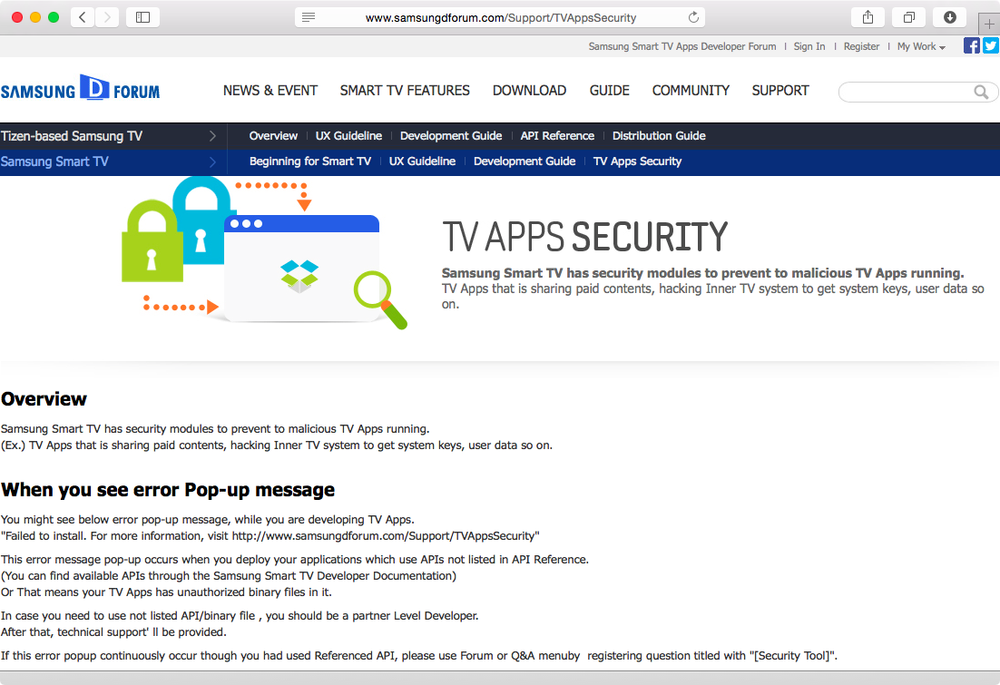Screen dimensions: 1000x685
Task: Open TV Apps Security tab
Action: [x=637, y=161]
